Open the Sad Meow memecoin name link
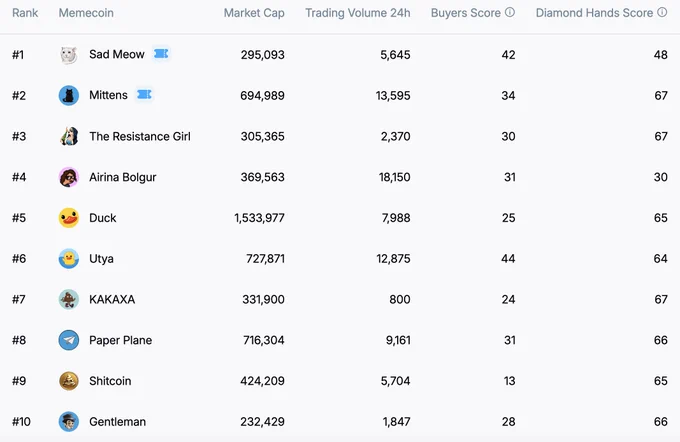This screenshot has width=680, height=442. click(117, 54)
